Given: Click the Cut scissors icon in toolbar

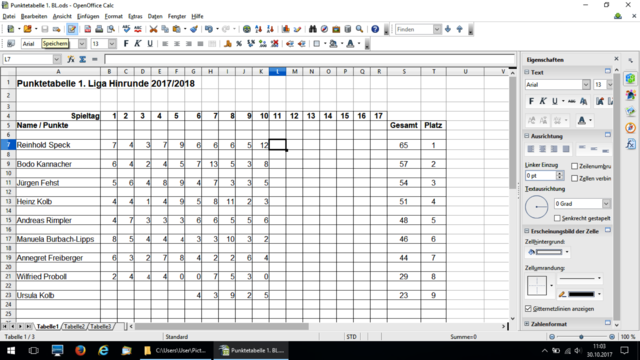Looking at the screenshot, I should [x=153, y=29].
